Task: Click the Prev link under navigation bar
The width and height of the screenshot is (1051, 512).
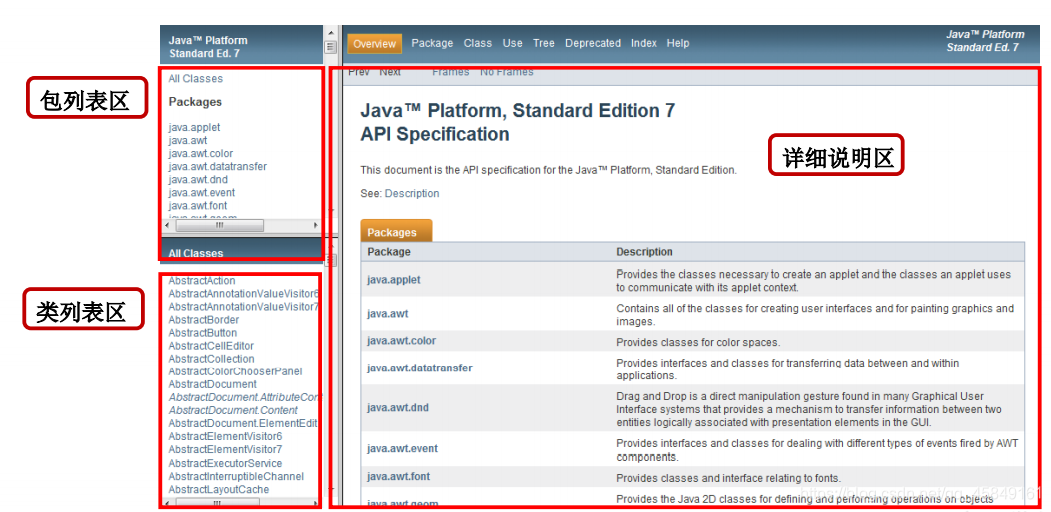Action: 359,72
